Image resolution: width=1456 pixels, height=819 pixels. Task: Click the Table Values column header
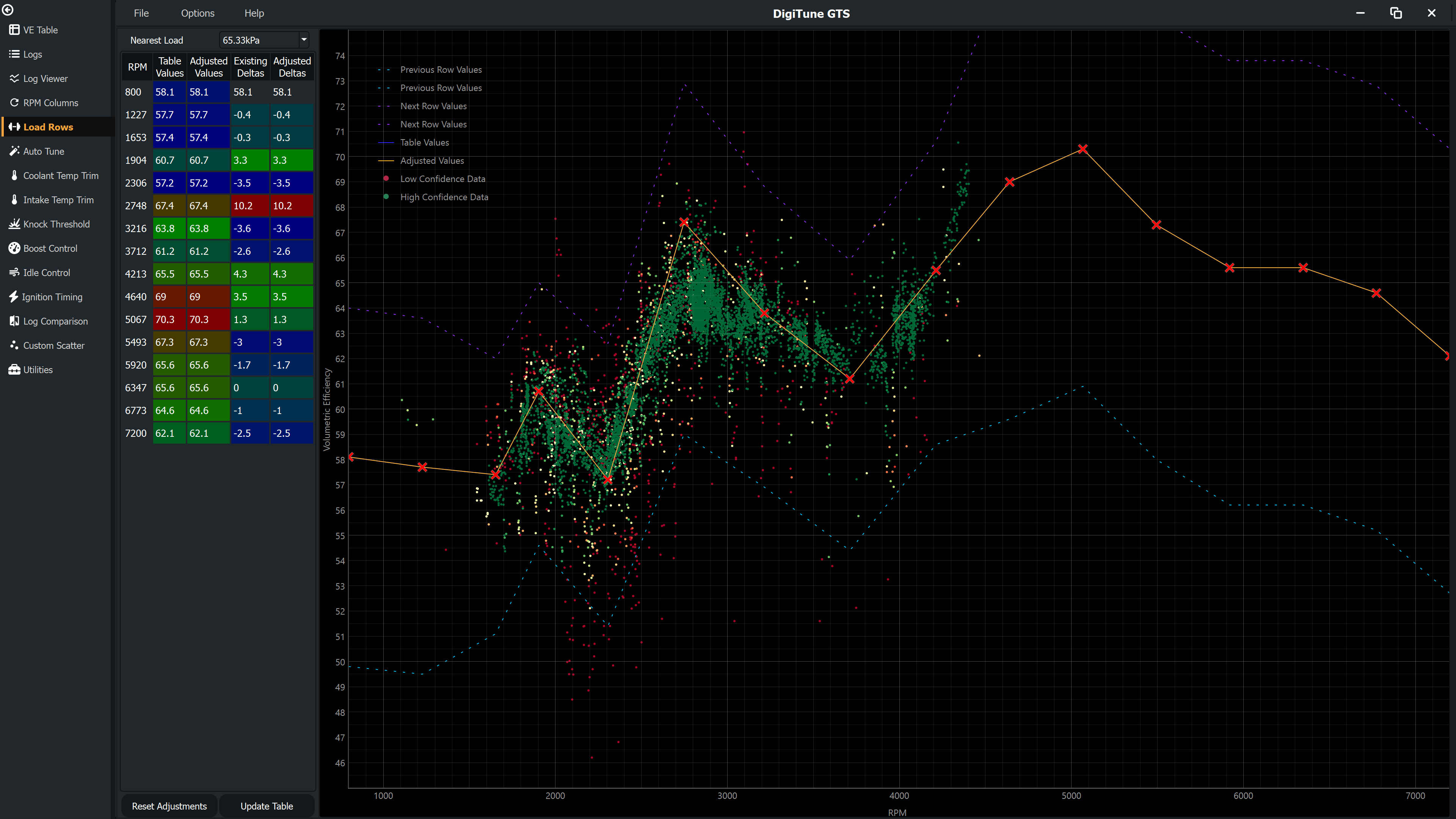click(x=169, y=67)
